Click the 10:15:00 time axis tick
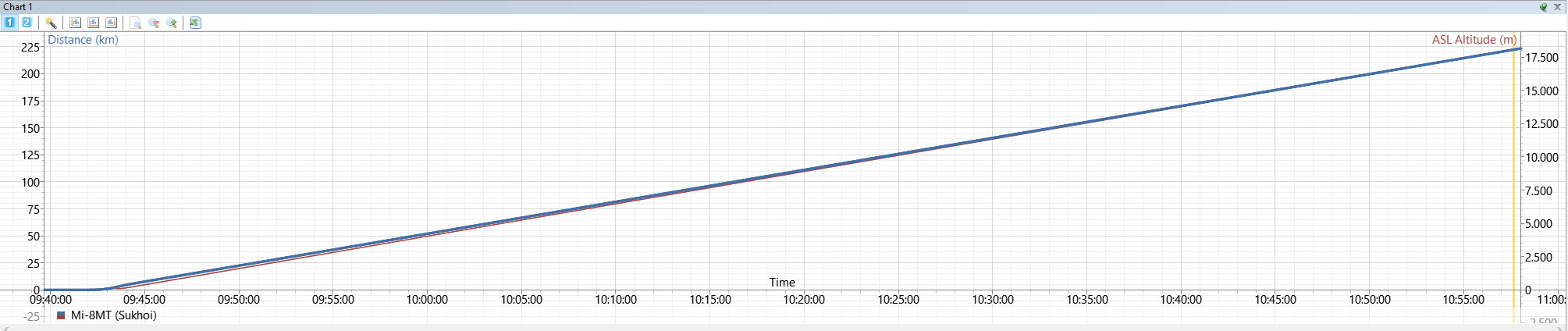Screen dimensions: 1568x331 (x=710, y=300)
